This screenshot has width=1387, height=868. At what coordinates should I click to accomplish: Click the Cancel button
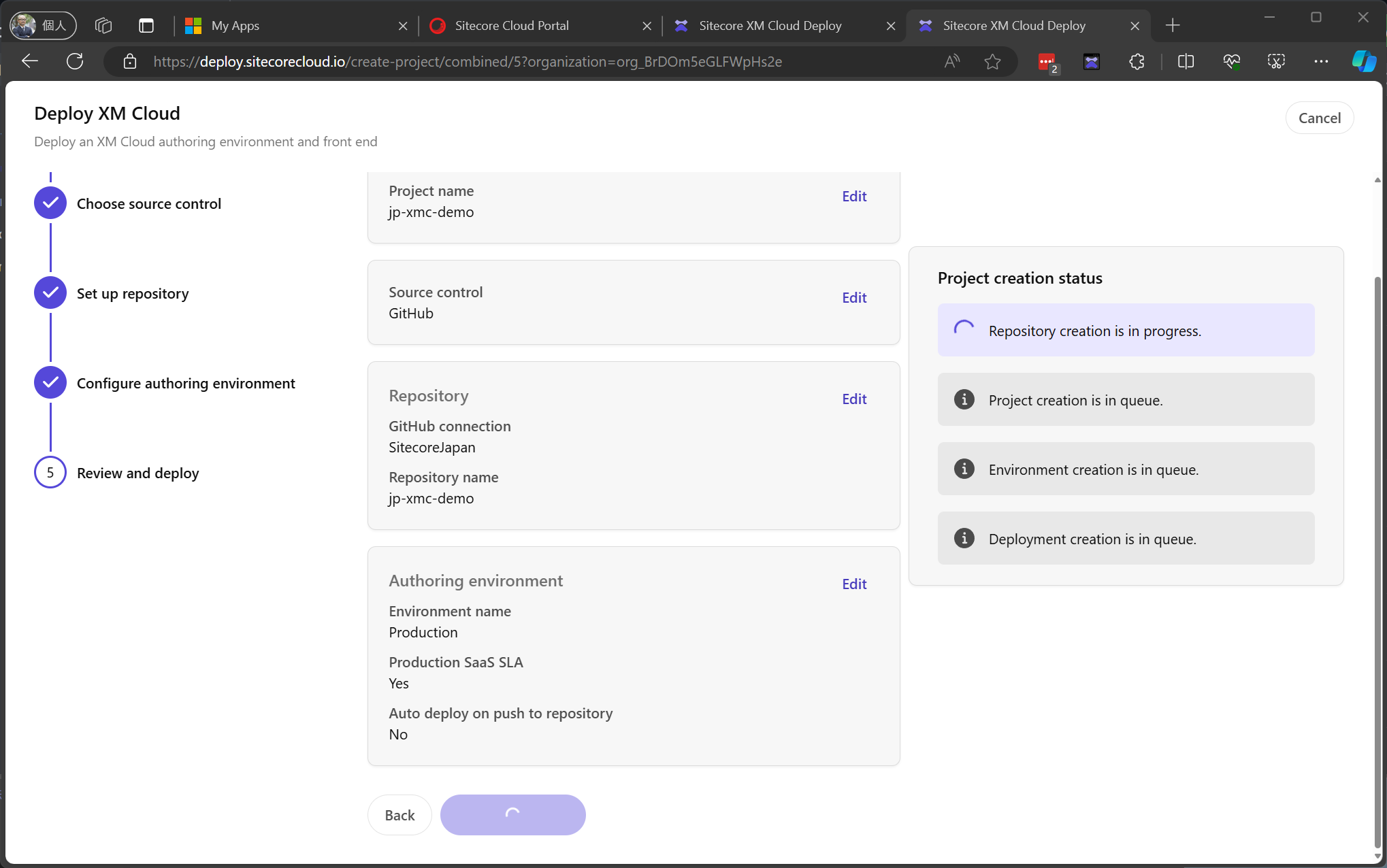(x=1319, y=118)
